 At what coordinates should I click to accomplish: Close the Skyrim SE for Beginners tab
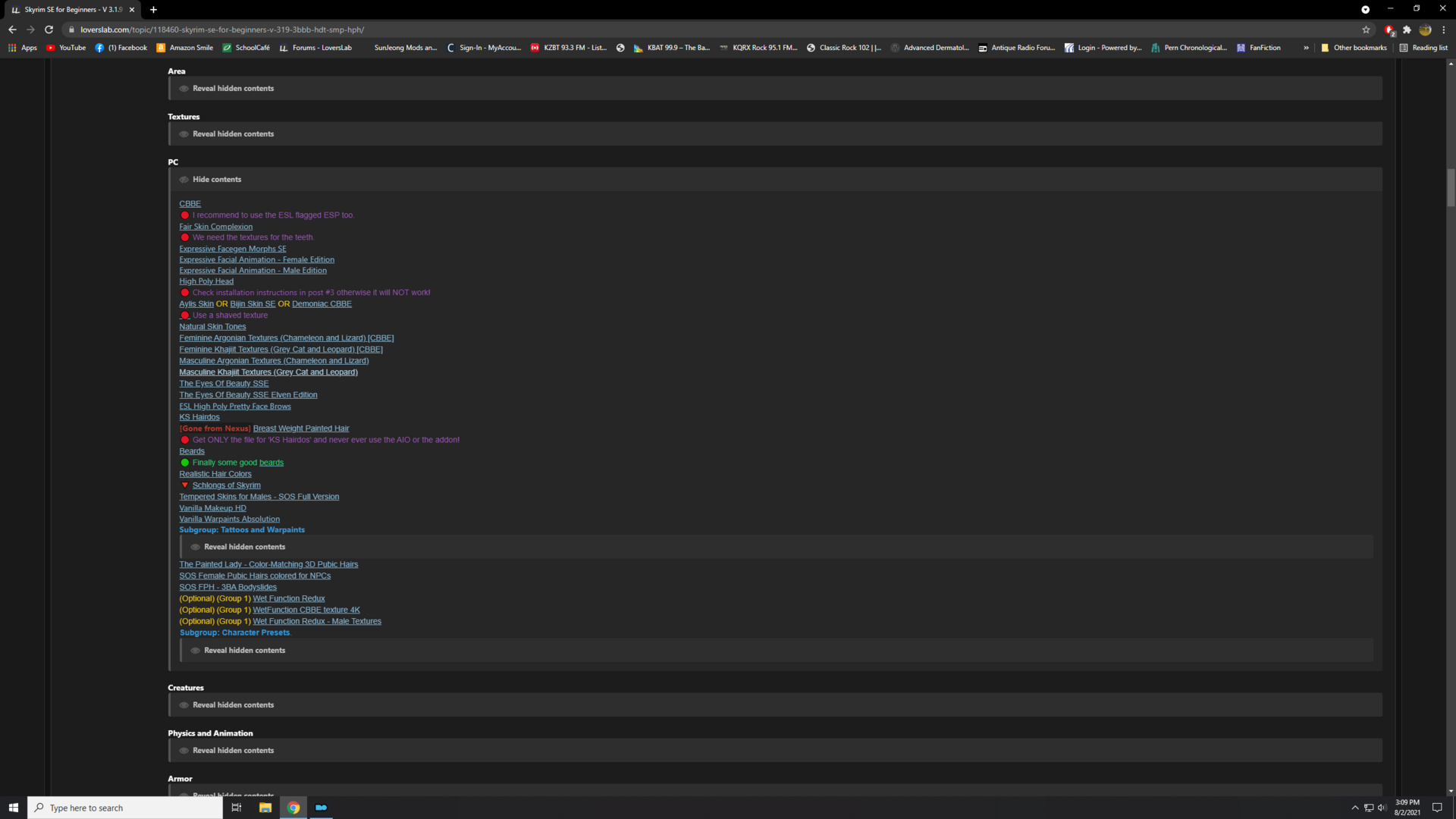coord(132,10)
